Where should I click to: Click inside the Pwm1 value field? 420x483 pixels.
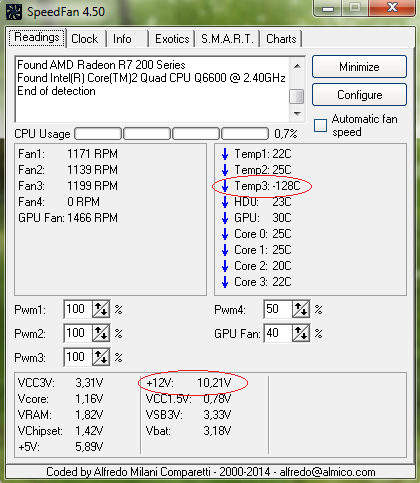pyautogui.click(x=78, y=309)
